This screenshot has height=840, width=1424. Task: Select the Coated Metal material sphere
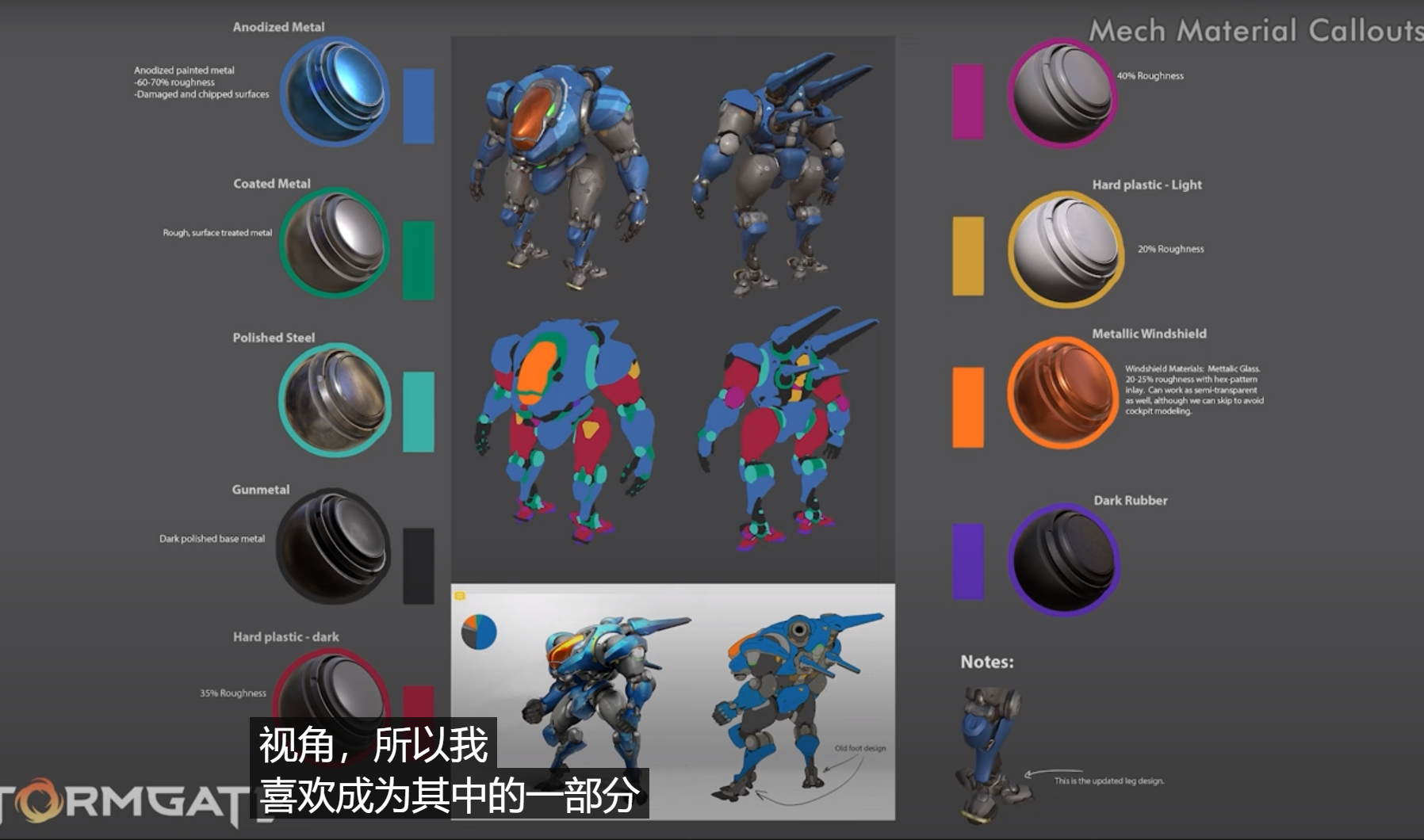point(335,242)
